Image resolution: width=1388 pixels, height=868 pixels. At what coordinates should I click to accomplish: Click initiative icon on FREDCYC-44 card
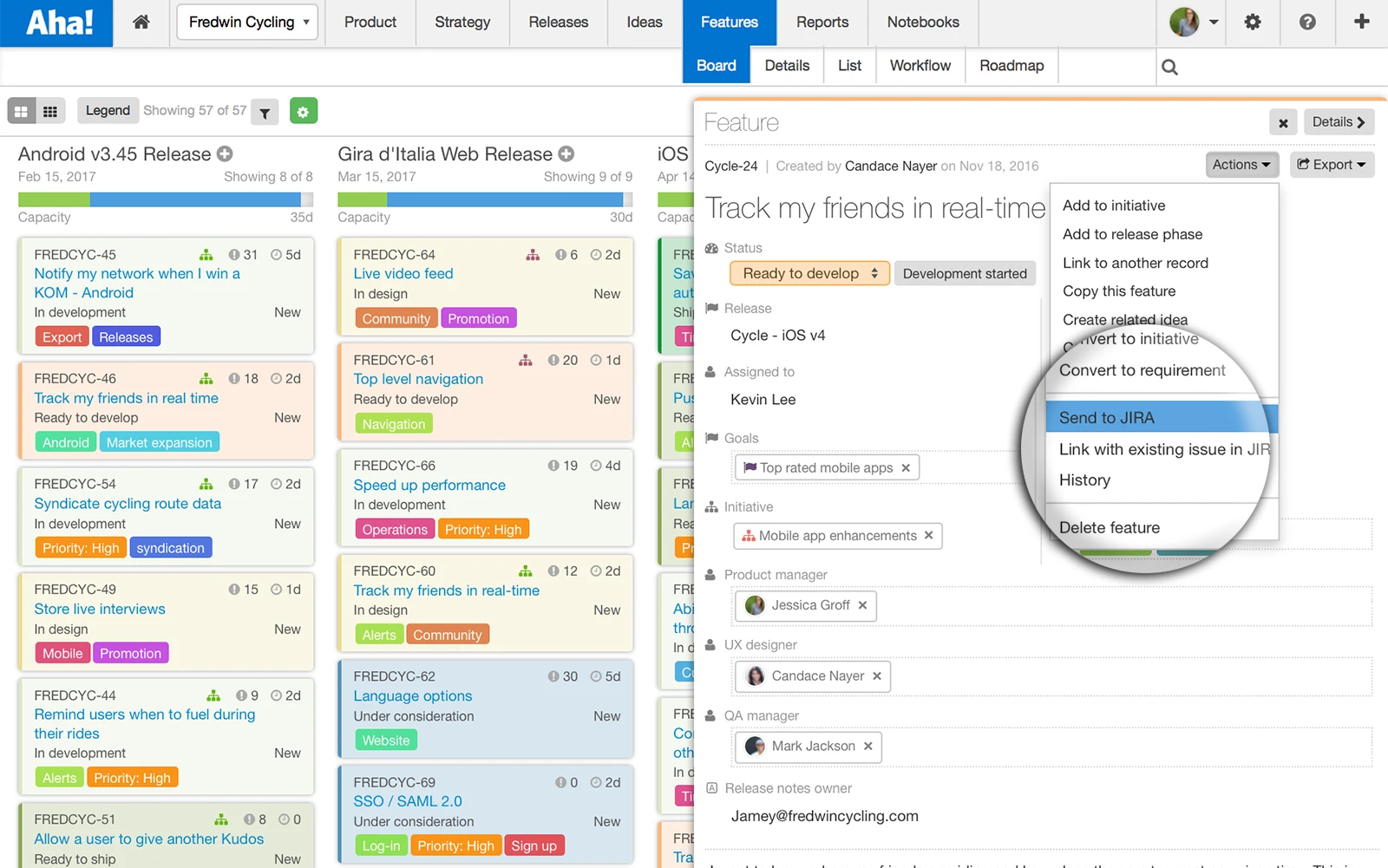[x=213, y=695]
